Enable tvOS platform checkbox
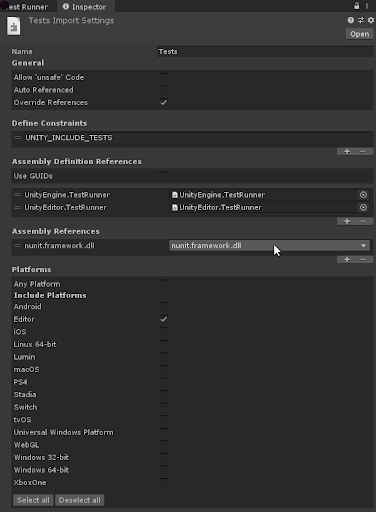376x512 pixels. pyautogui.click(x=164, y=420)
